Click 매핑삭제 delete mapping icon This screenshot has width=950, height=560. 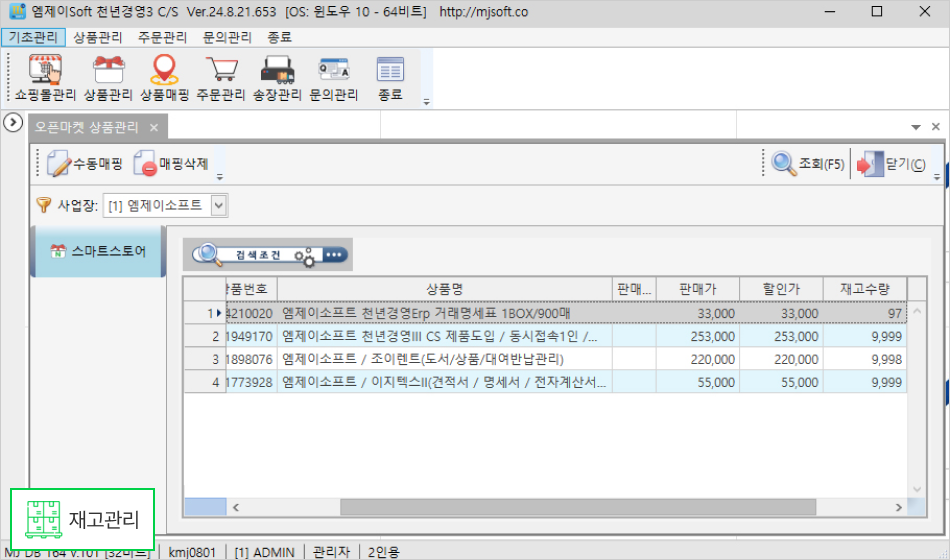[171, 164]
